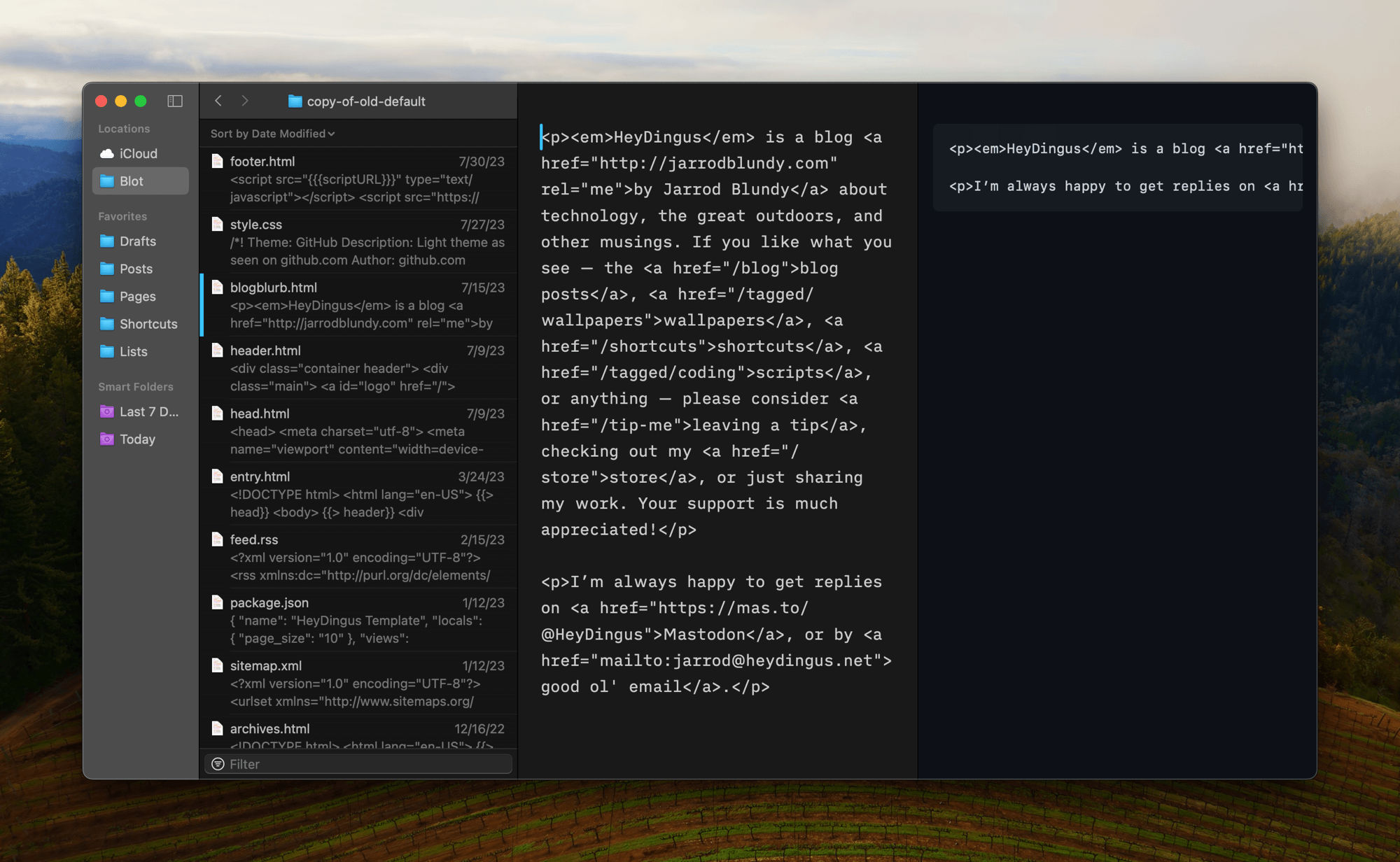Open archives.html file name
The image size is (1400, 862).
[x=269, y=728]
